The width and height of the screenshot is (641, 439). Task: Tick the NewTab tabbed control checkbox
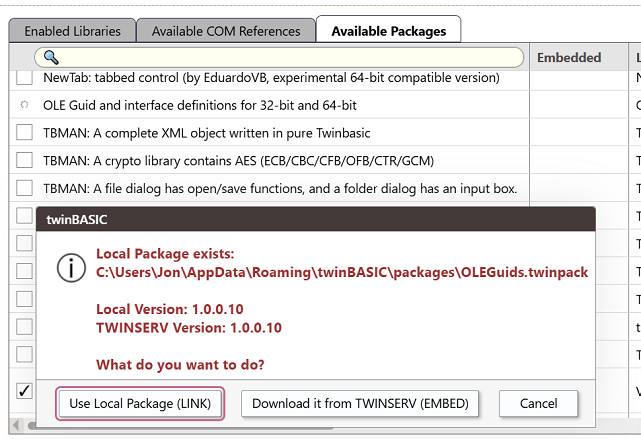pos(24,77)
